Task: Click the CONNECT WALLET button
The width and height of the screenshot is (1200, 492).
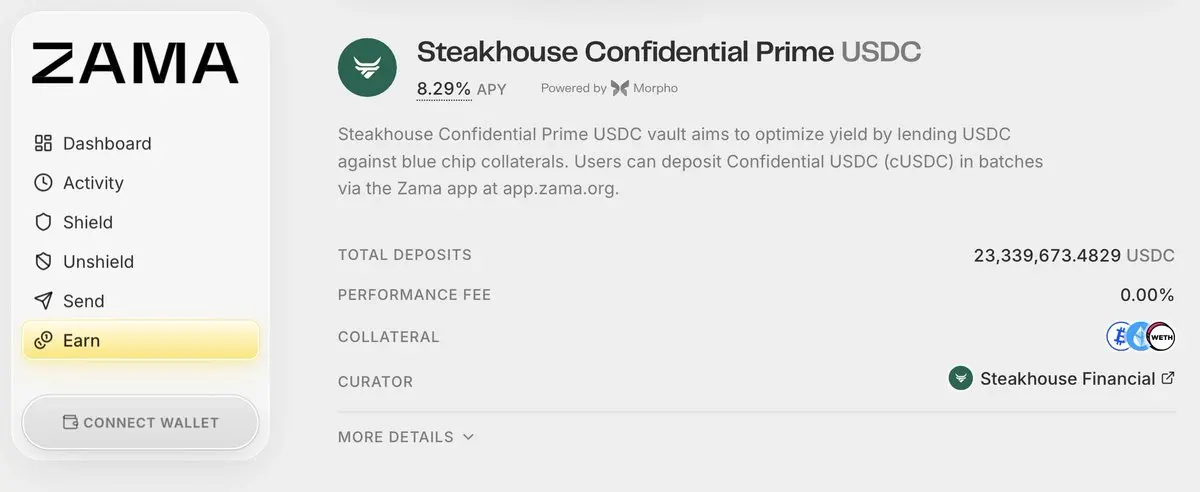Action: [140, 422]
